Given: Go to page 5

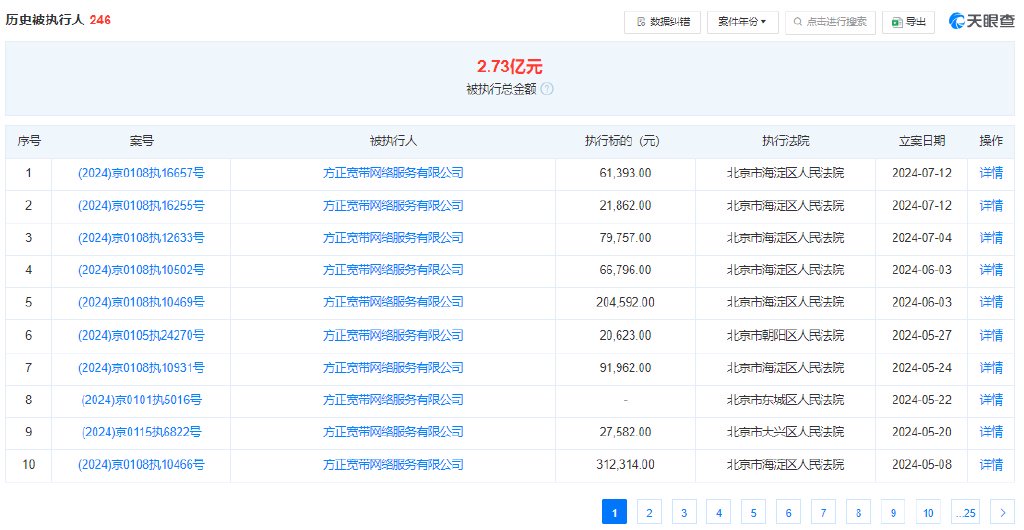Looking at the screenshot, I should coord(754,512).
